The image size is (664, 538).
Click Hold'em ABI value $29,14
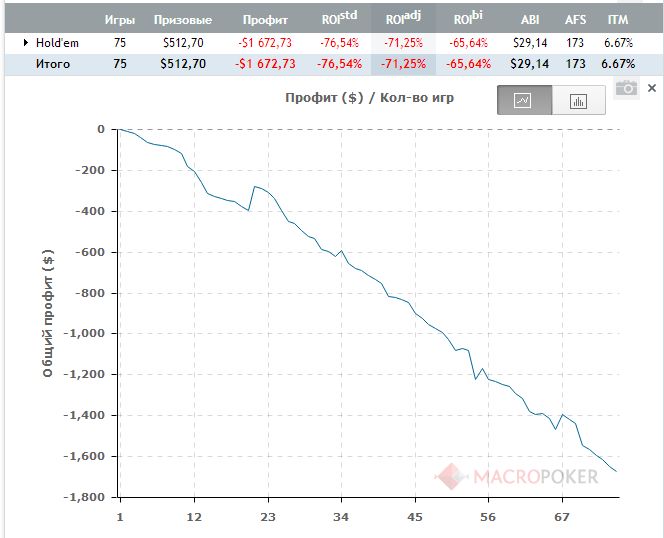[530, 43]
